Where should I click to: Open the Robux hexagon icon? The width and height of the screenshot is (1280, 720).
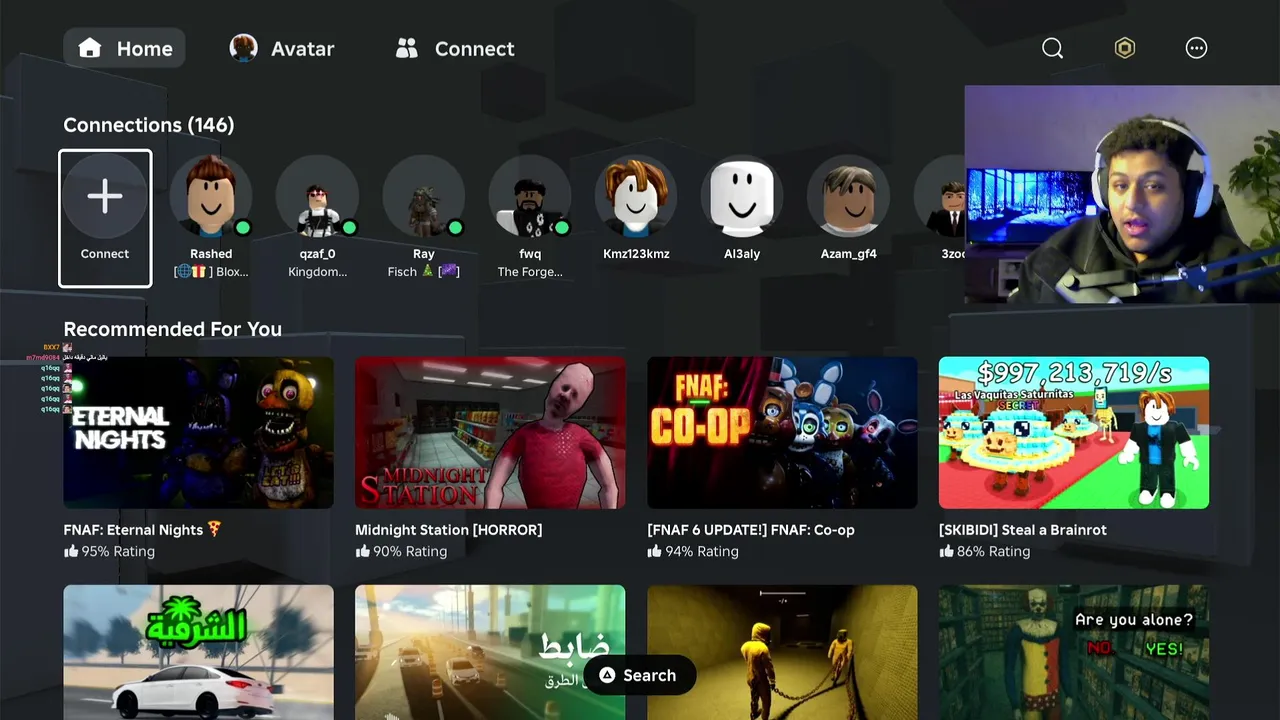click(1124, 48)
